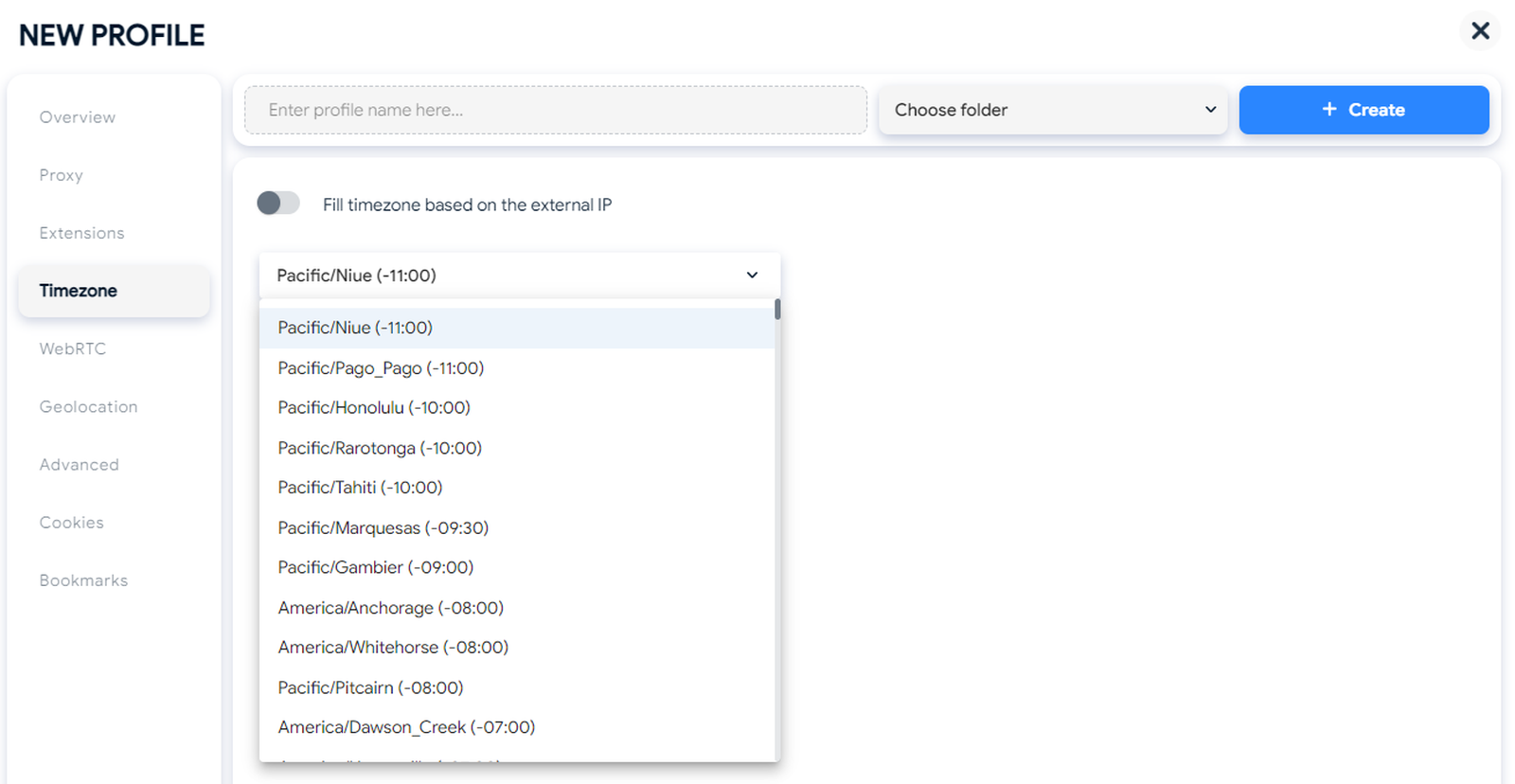Image resolution: width=1515 pixels, height=784 pixels.
Task: Pick Pacific/Honolulu (-10:00) timezone
Action: click(517, 408)
